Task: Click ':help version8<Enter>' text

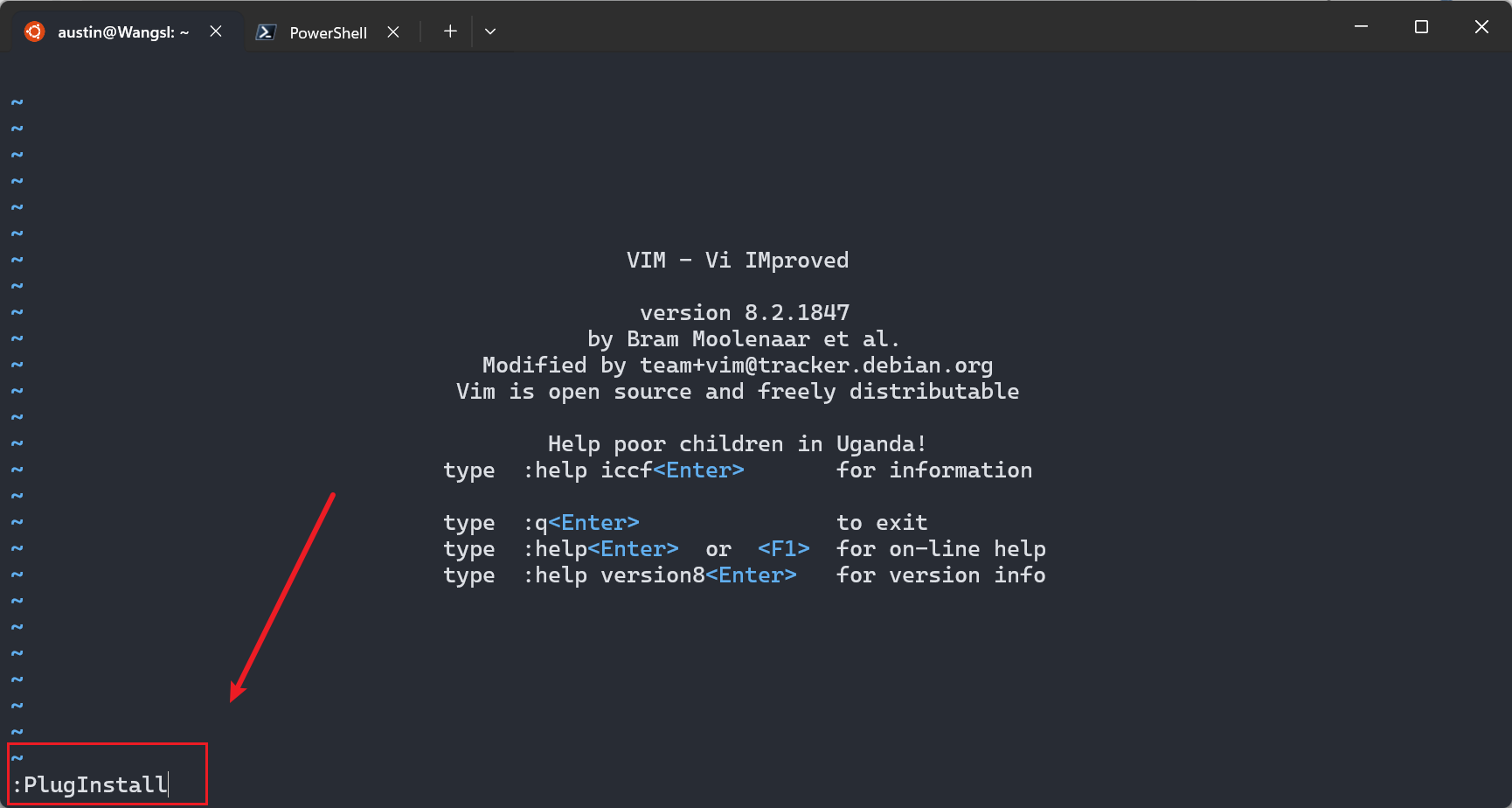Action: pyautogui.click(x=660, y=575)
